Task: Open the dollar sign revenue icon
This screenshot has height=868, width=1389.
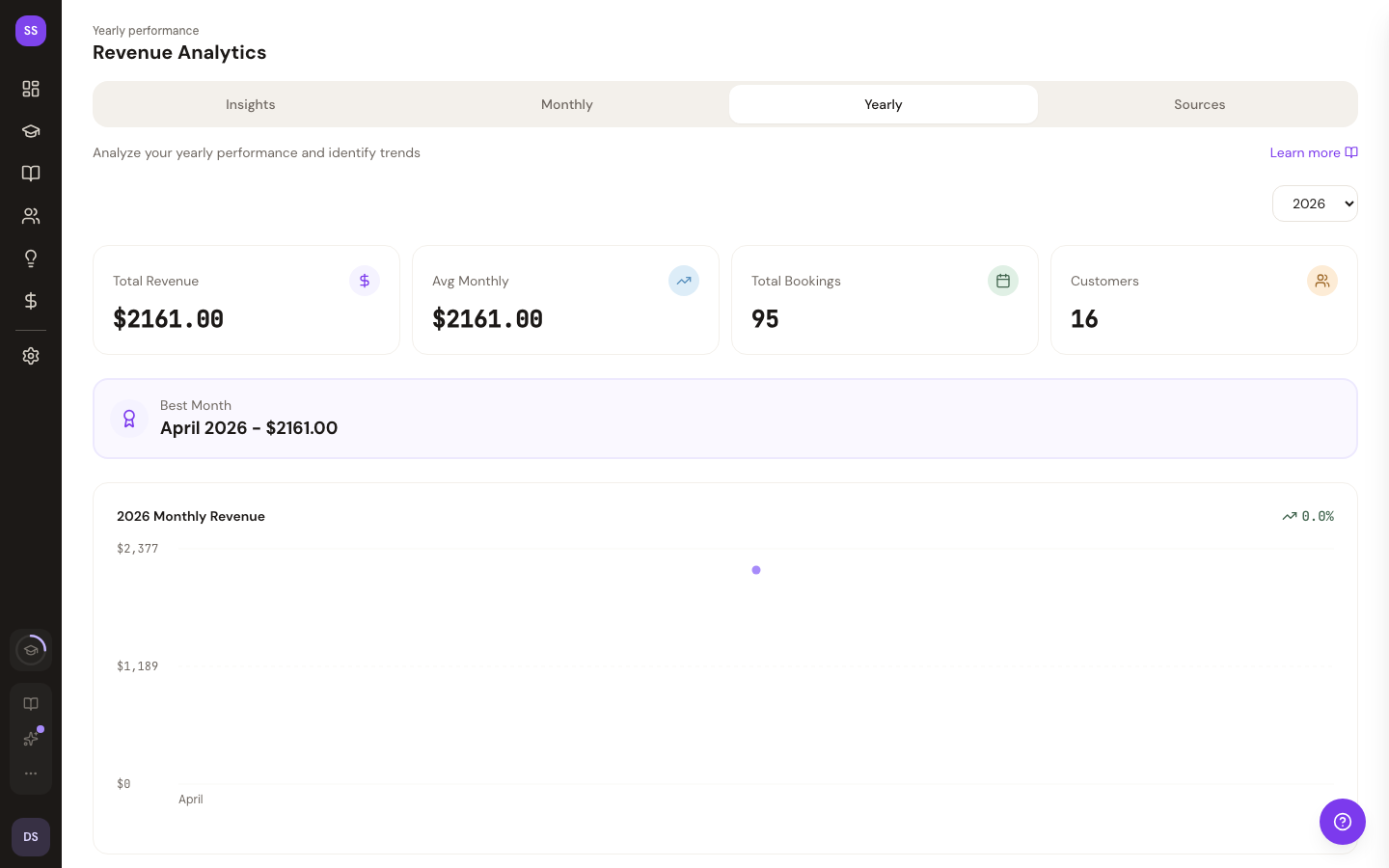Action: tap(31, 301)
